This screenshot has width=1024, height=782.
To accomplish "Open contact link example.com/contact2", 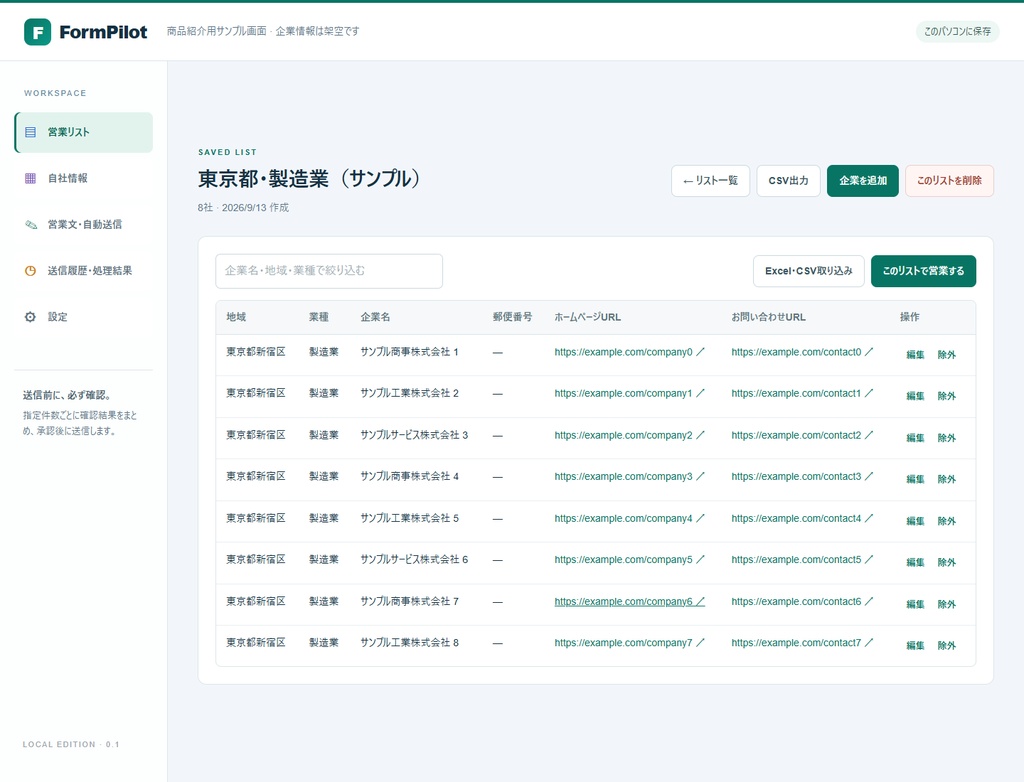I will point(803,435).
